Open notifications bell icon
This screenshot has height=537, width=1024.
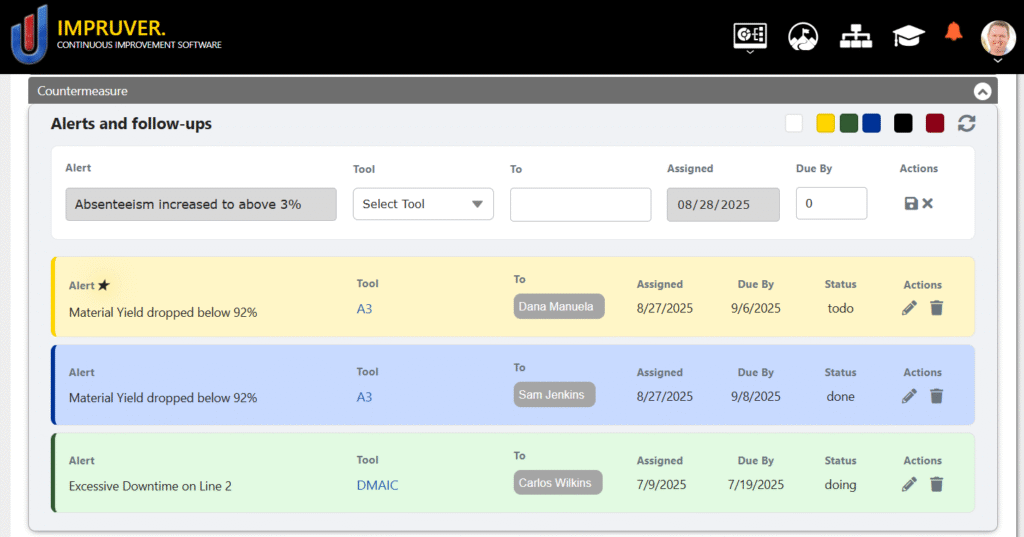pos(953,33)
